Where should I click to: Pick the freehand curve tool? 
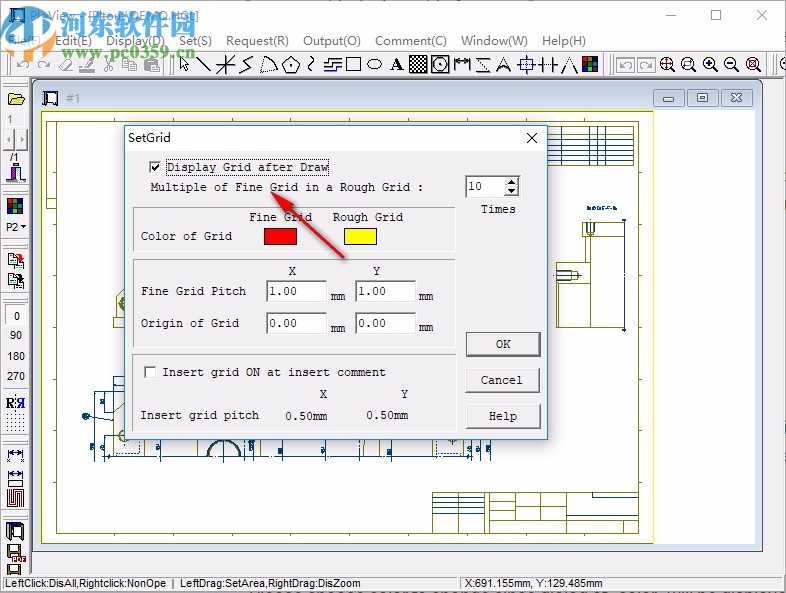point(311,64)
